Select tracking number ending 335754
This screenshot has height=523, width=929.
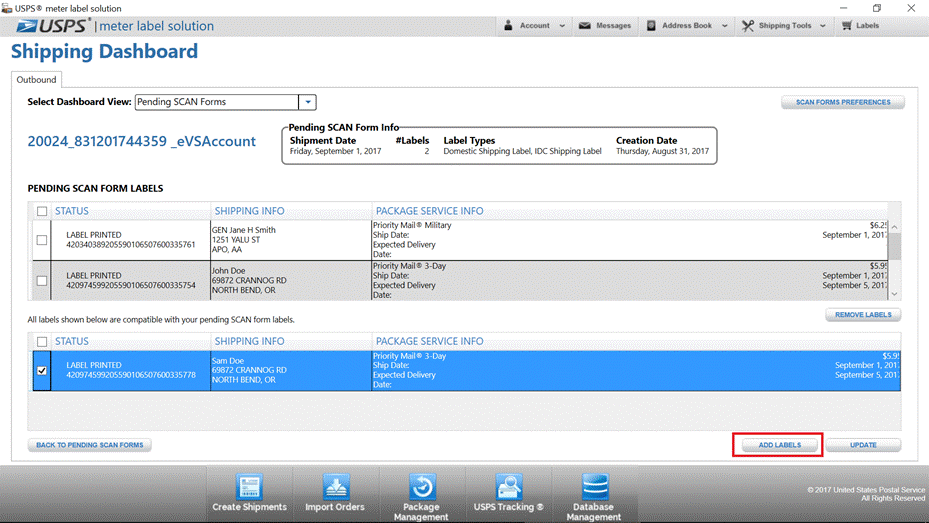click(131, 285)
